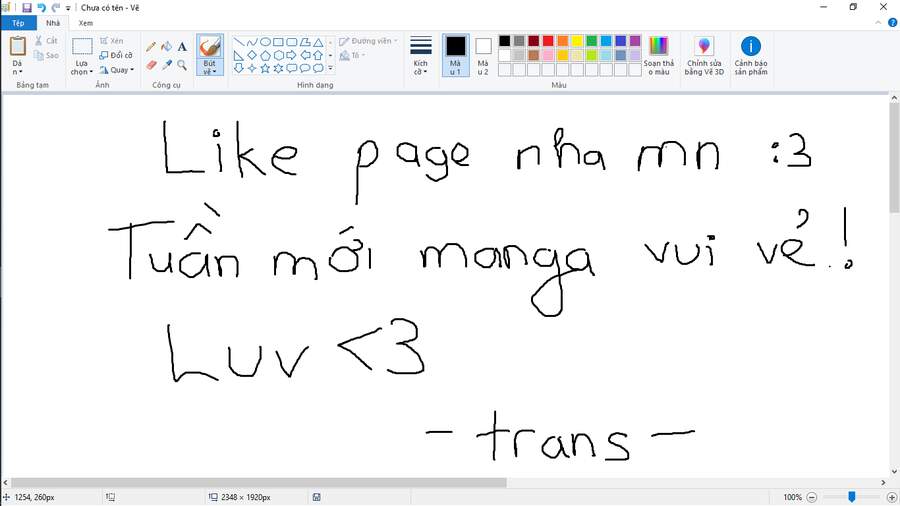Image resolution: width=900 pixels, height=506 pixels.
Task: Switch to the Xem tab
Action: coord(86,22)
